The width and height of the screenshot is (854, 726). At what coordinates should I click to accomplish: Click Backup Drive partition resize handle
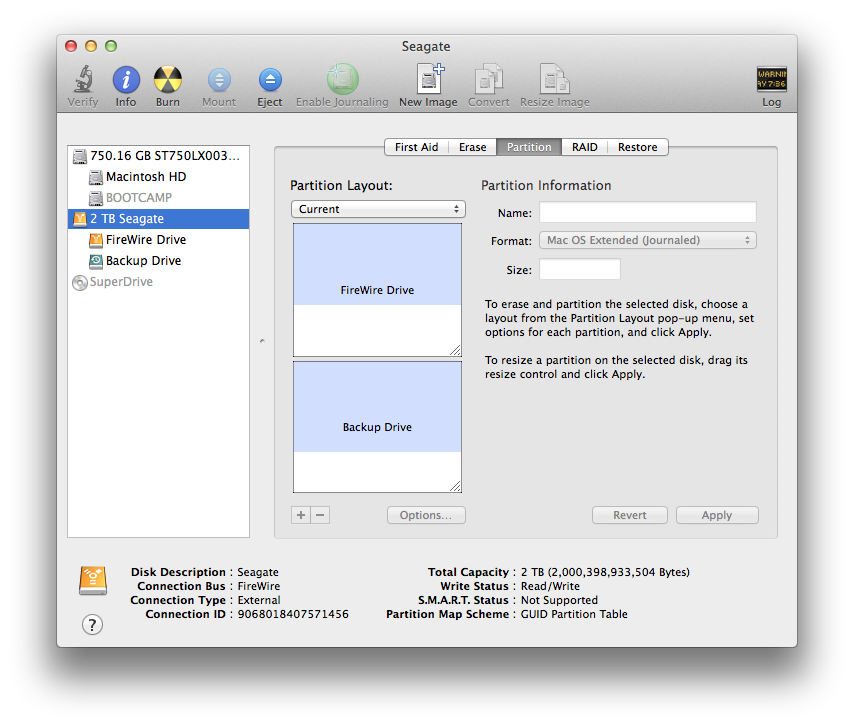(x=456, y=486)
